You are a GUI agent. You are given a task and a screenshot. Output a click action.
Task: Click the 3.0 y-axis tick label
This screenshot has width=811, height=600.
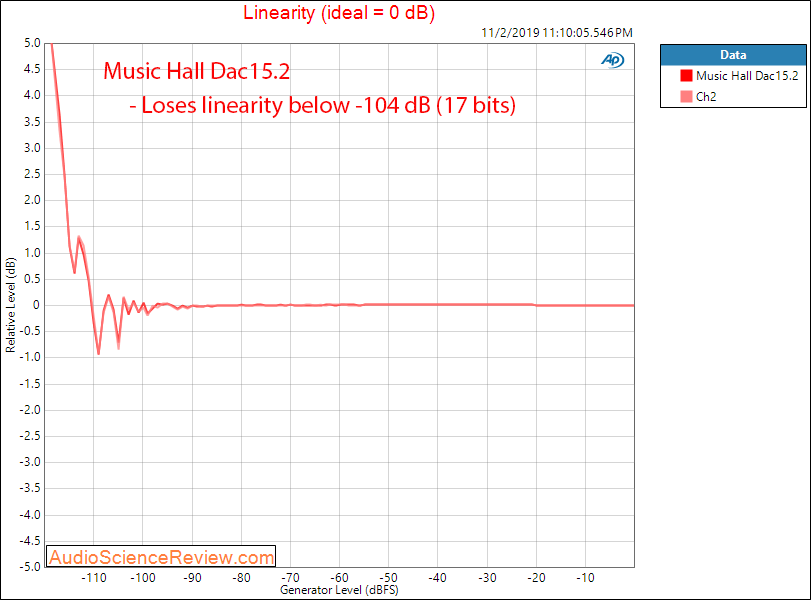32,148
